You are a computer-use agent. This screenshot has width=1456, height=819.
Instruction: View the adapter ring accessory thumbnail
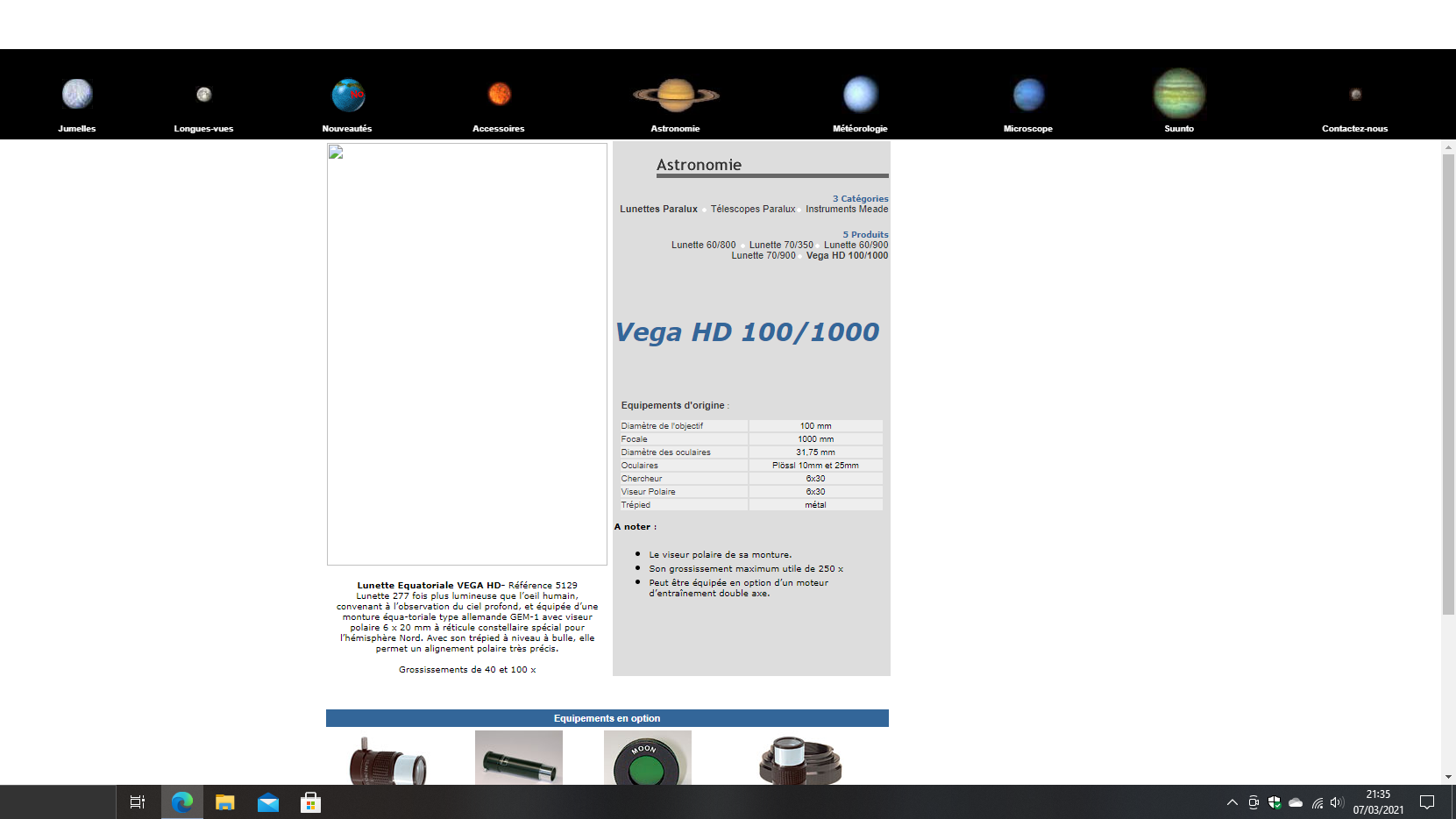point(800,759)
